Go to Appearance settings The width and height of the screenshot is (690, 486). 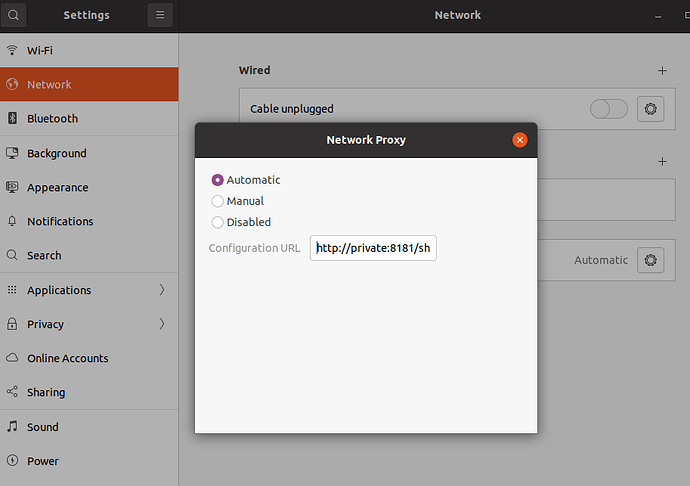tap(89, 187)
